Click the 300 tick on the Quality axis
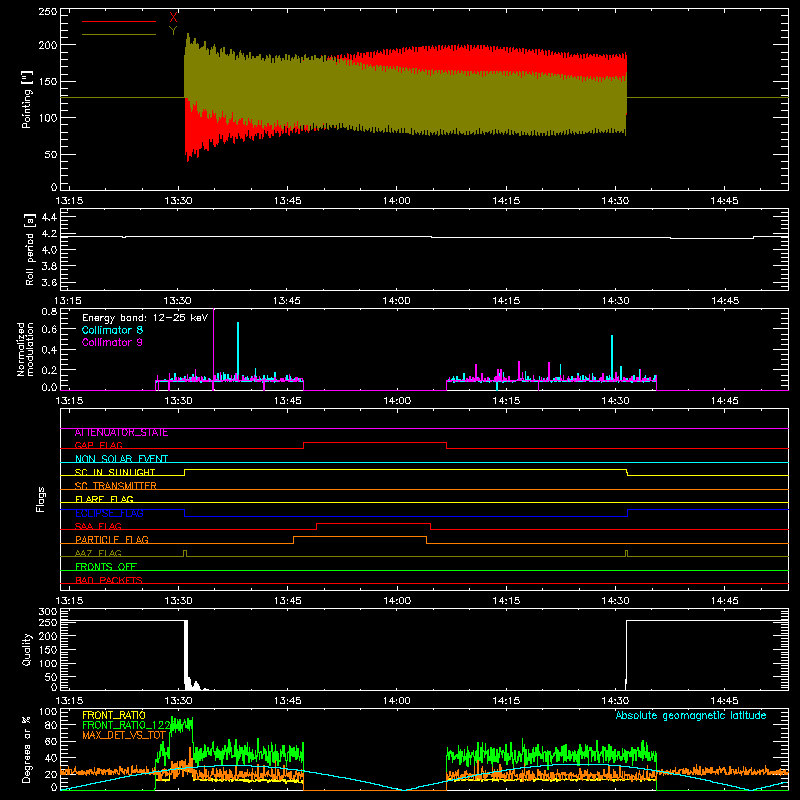The height and width of the screenshot is (800, 800). [x=47, y=612]
